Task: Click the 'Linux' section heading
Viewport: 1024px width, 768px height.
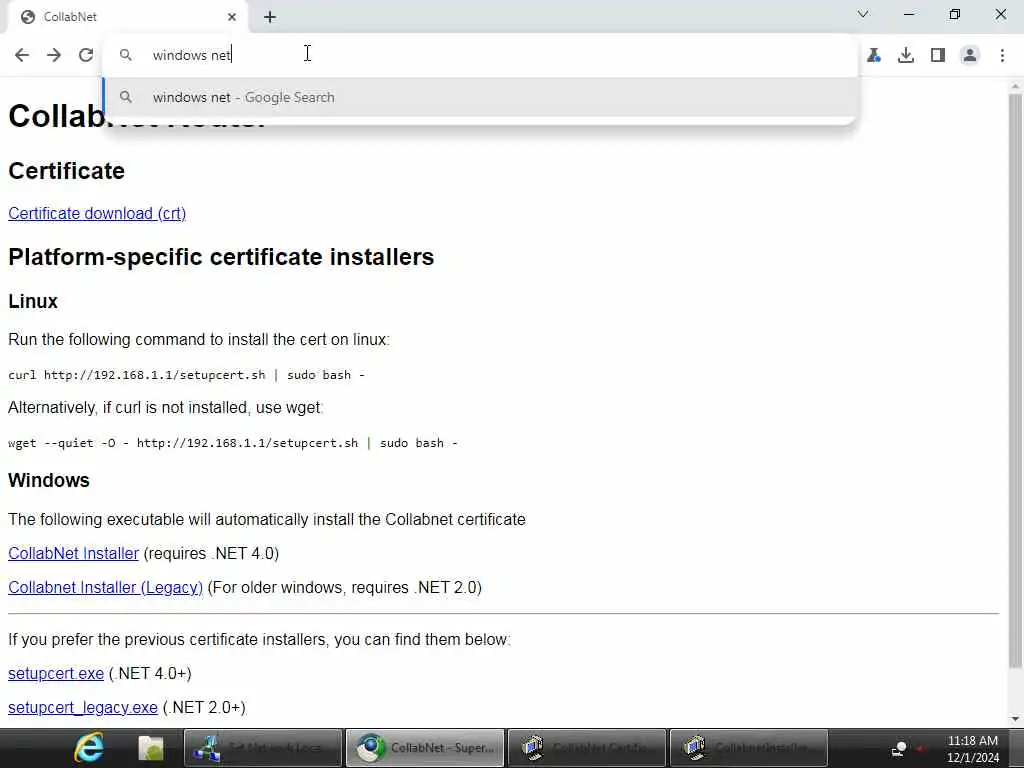Action: tap(33, 301)
